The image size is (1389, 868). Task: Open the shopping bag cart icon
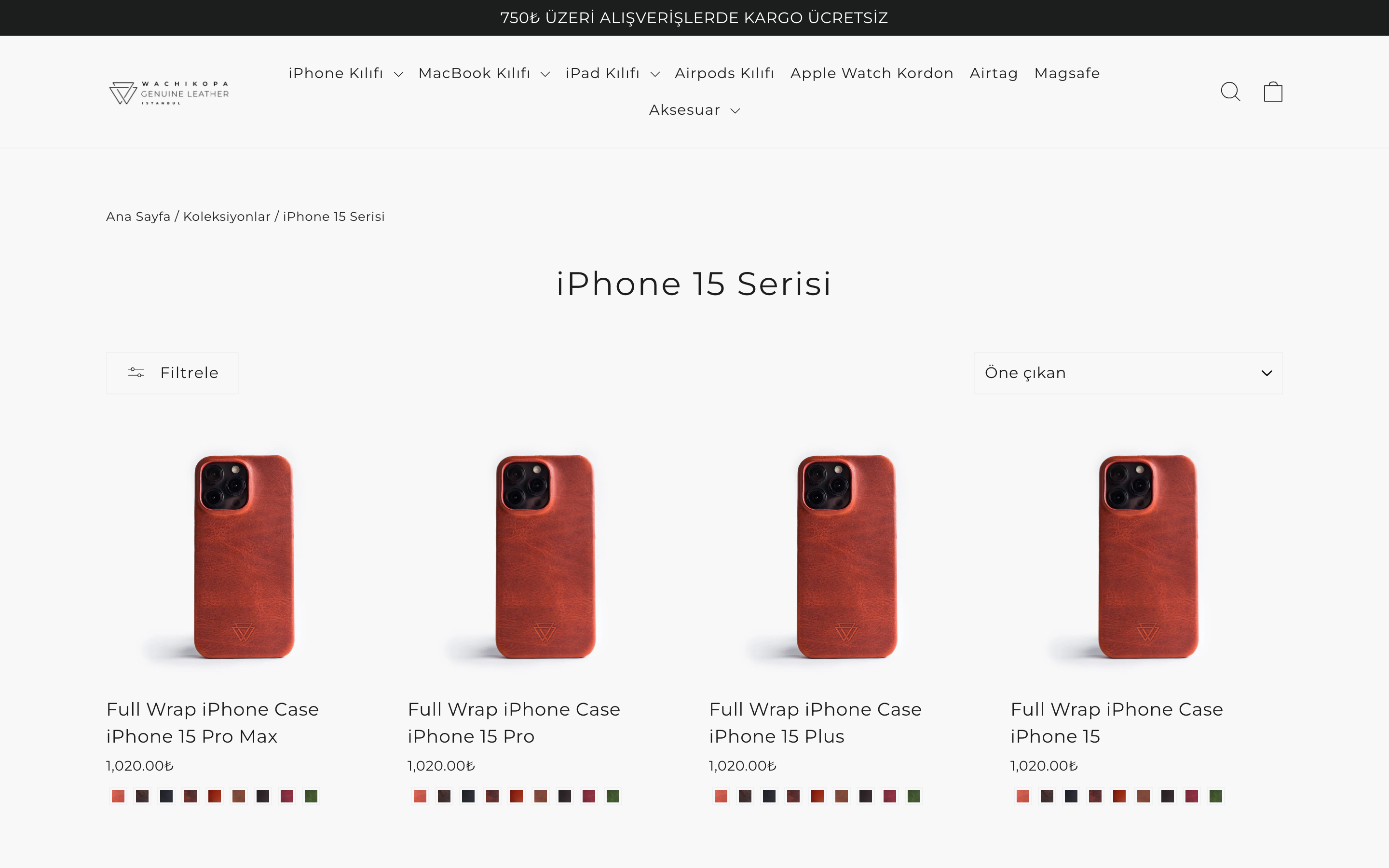tap(1272, 92)
